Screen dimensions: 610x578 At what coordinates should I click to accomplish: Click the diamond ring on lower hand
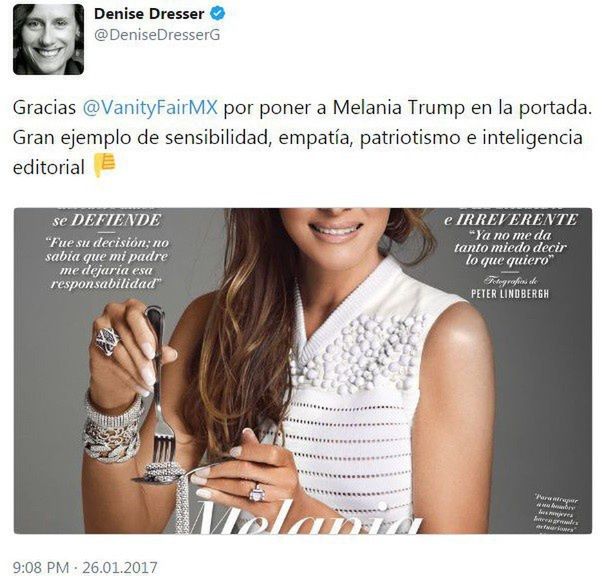[257, 493]
